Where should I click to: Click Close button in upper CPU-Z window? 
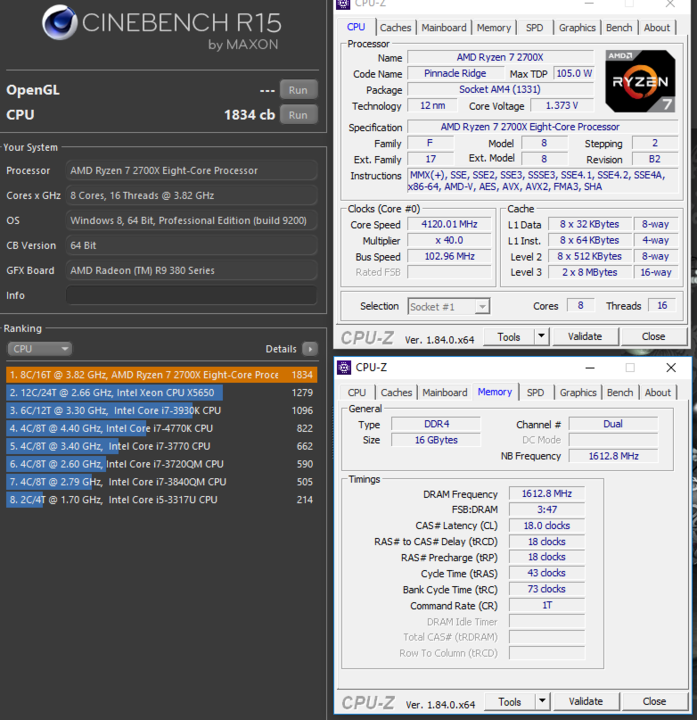point(653,337)
